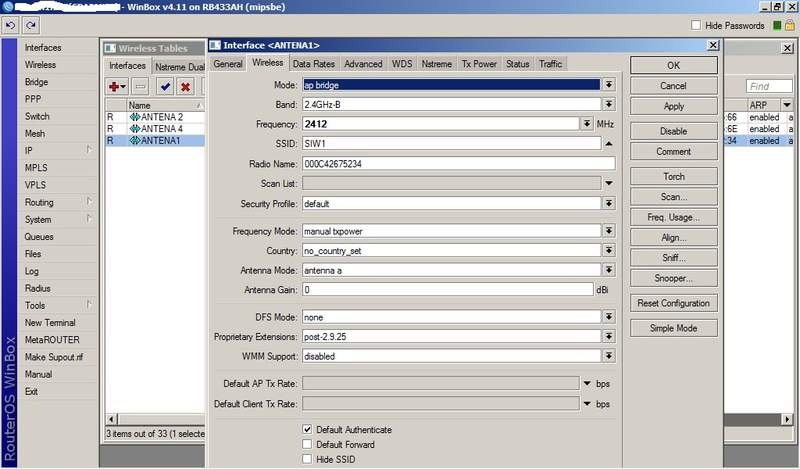Click the Undo arrow icon
800x469 pixels.
[x=10, y=25]
